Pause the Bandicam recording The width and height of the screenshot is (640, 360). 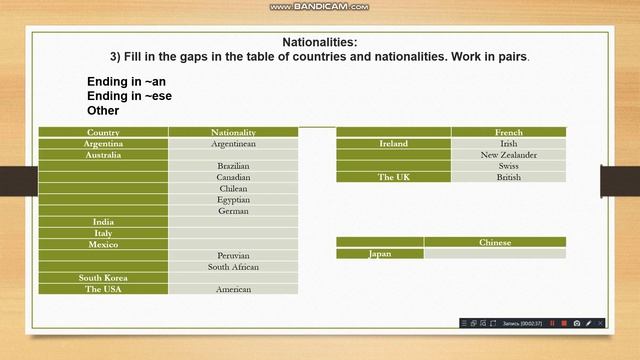point(552,323)
